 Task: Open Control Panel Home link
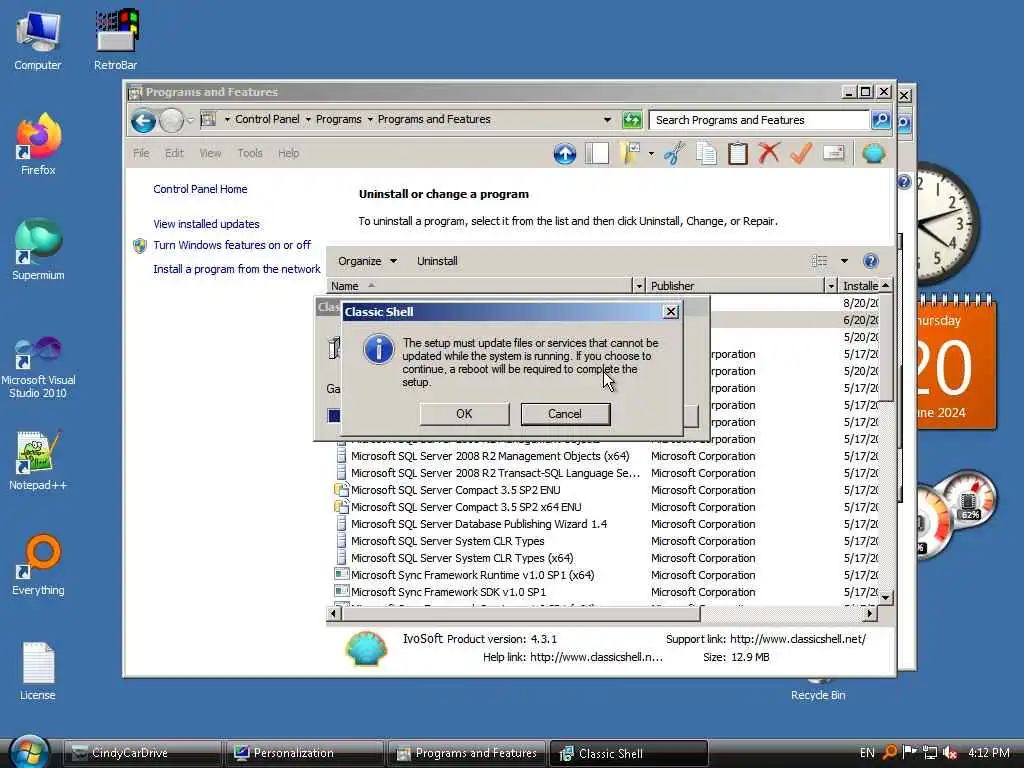[x=200, y=189]
